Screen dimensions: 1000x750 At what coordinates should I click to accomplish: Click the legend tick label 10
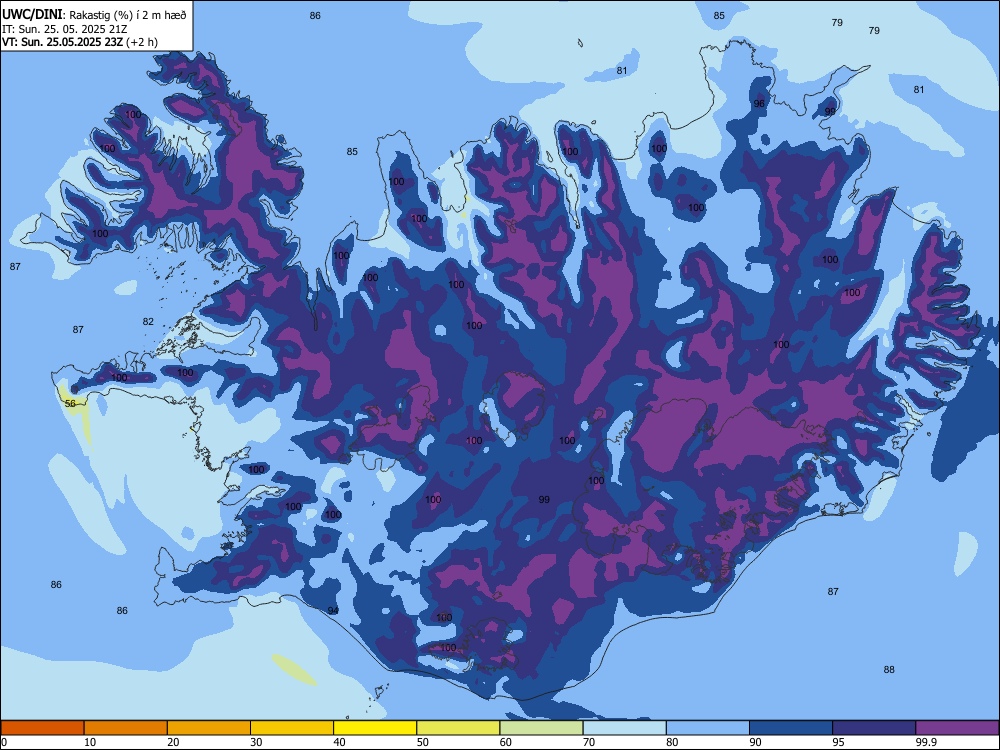point(90,742)
